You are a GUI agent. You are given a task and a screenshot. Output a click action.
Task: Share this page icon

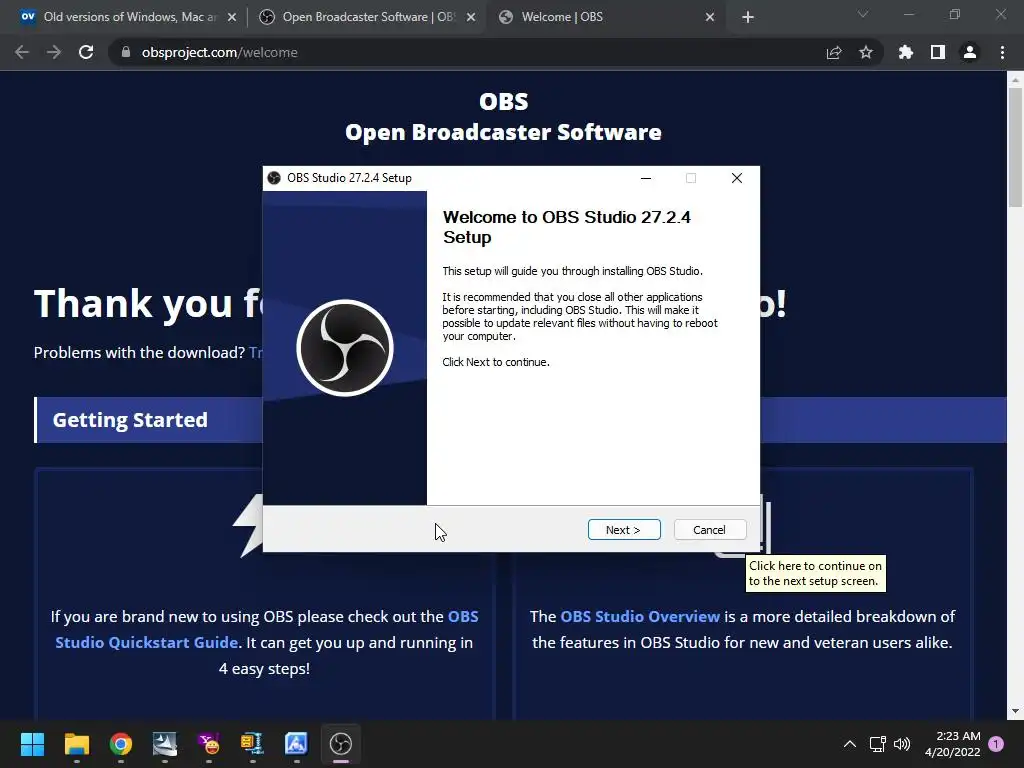coord(834,52)
